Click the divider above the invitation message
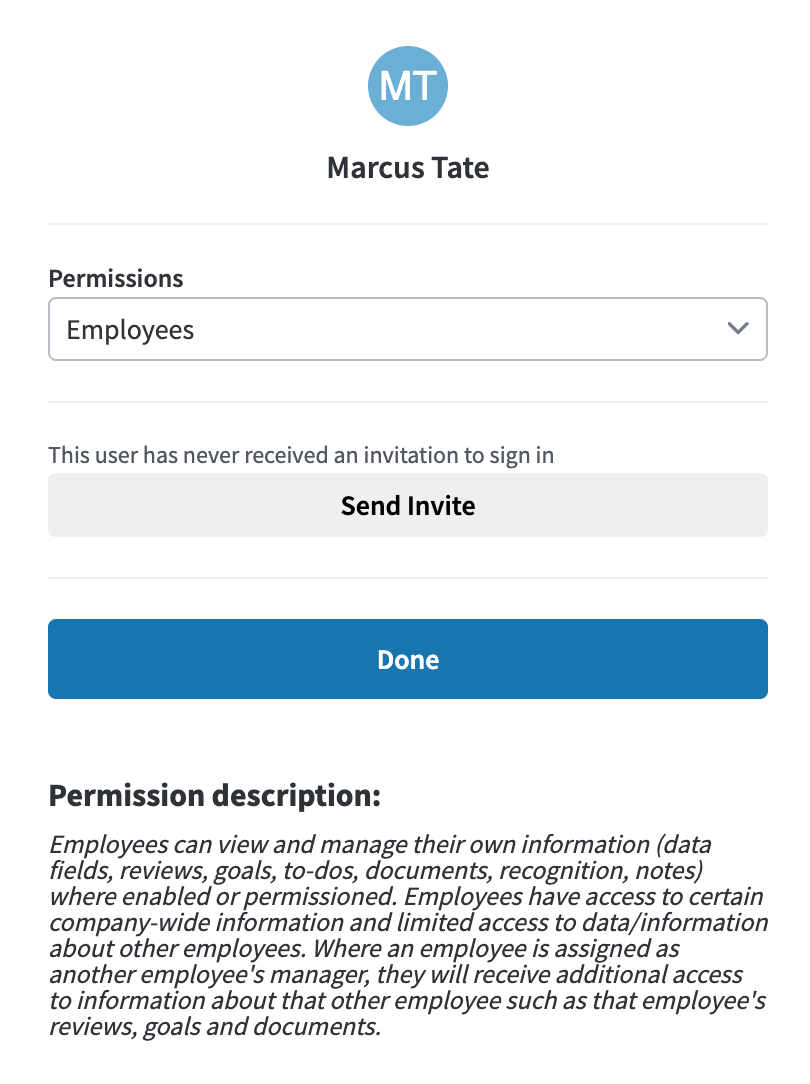This screenshot has width=810, height=1084. coord(408,402)
